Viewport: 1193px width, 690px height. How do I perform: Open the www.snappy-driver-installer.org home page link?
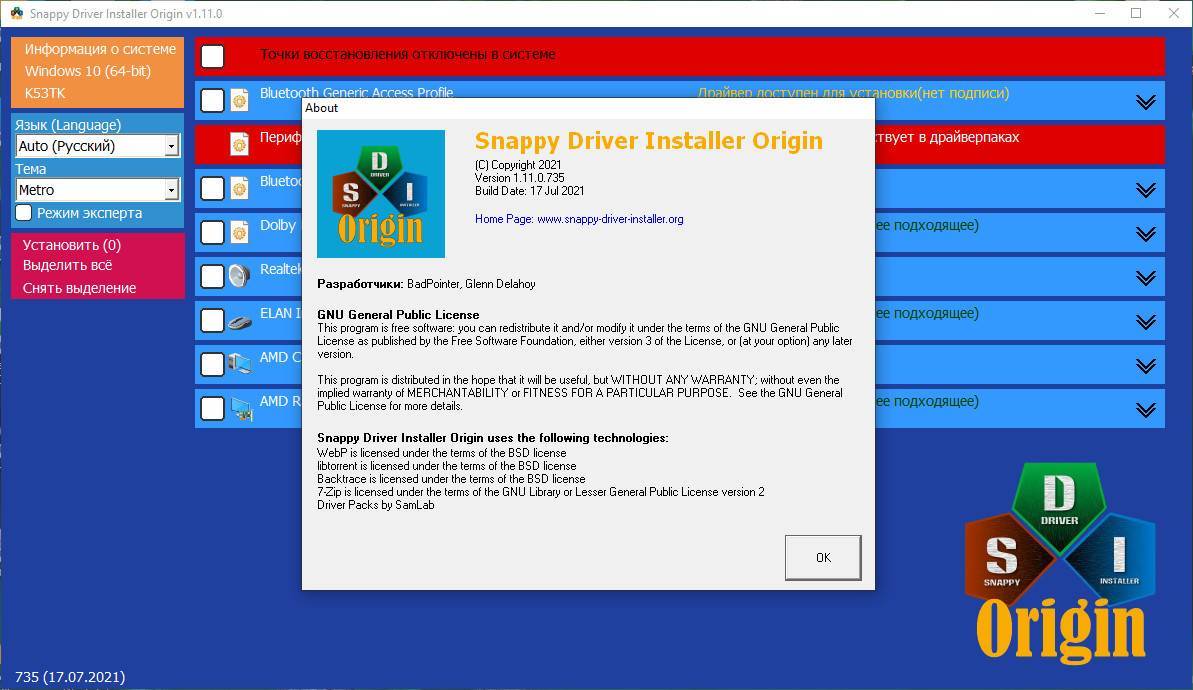point(610,219)
